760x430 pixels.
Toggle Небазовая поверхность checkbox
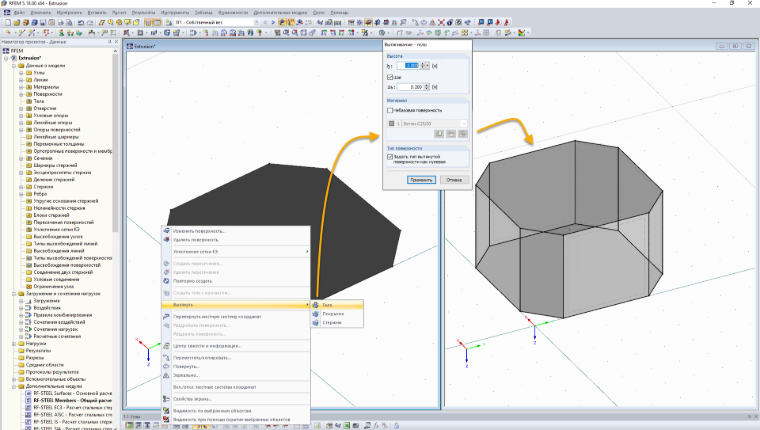tap(390, 111)
